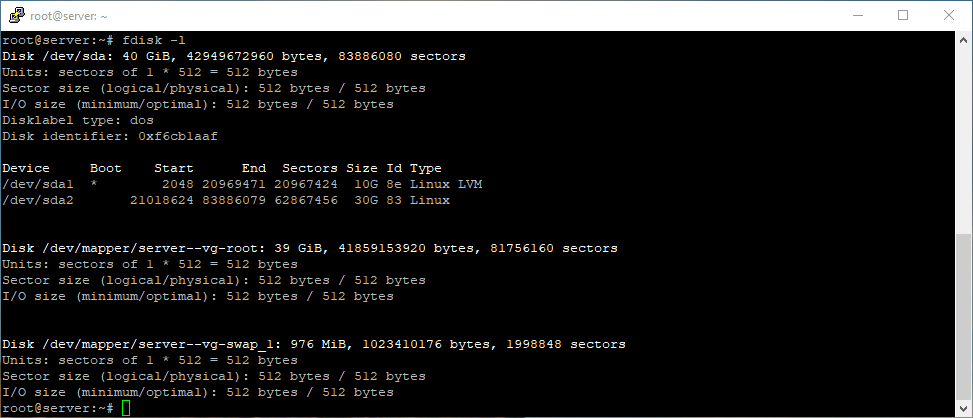Click the '21018624' start sector value
Image resolution: width=973 pixels, height=418 pixels.
point(162,200)
